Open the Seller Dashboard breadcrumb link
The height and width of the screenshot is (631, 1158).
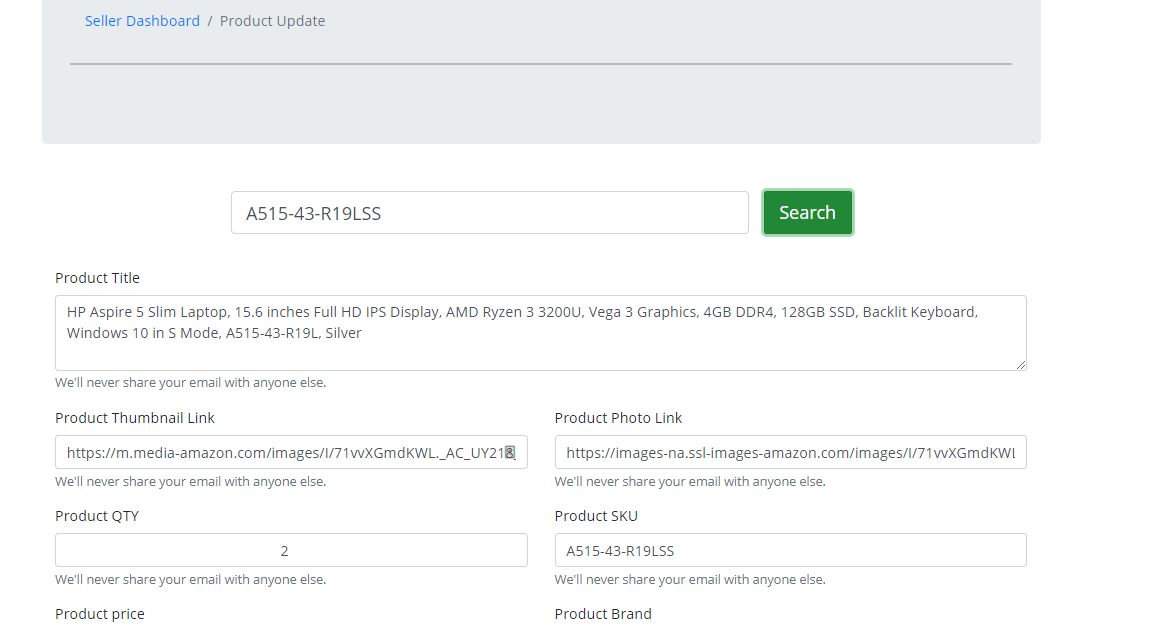coord(142,21)
